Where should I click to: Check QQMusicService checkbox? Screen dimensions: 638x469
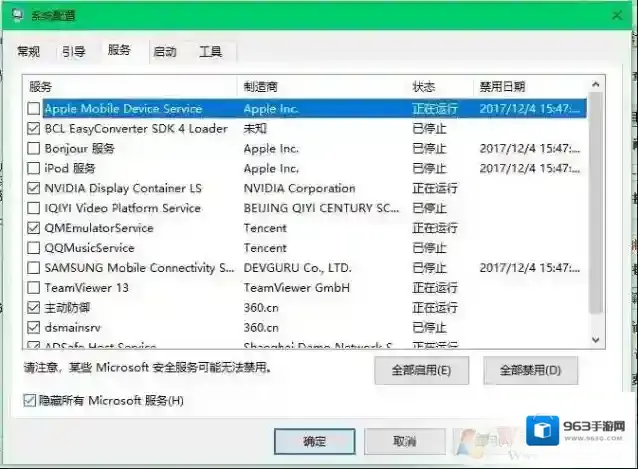33,248
